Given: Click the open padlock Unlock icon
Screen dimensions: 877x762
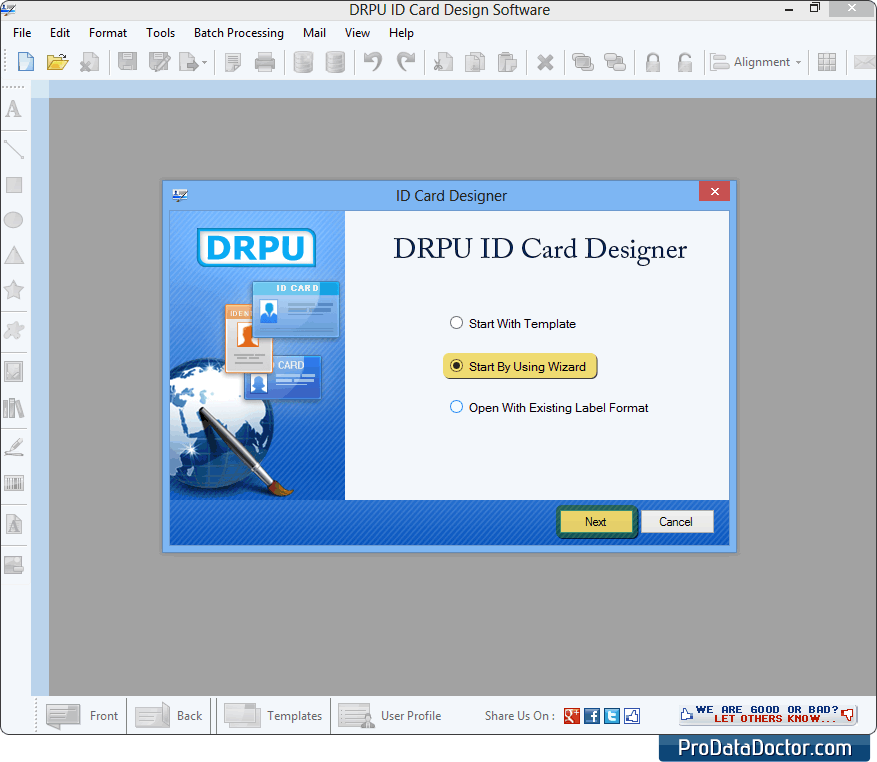Looking at the screenshot, I should point(685,62).
